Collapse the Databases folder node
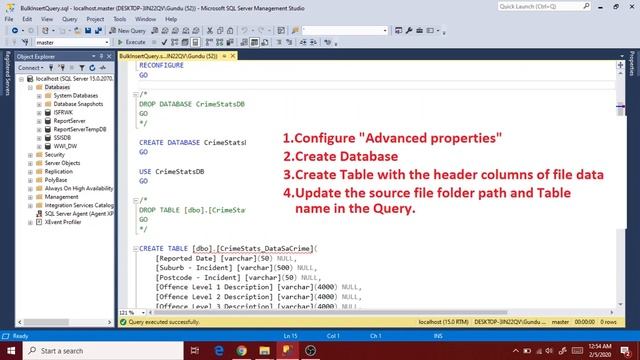 (x=30, y=87)
